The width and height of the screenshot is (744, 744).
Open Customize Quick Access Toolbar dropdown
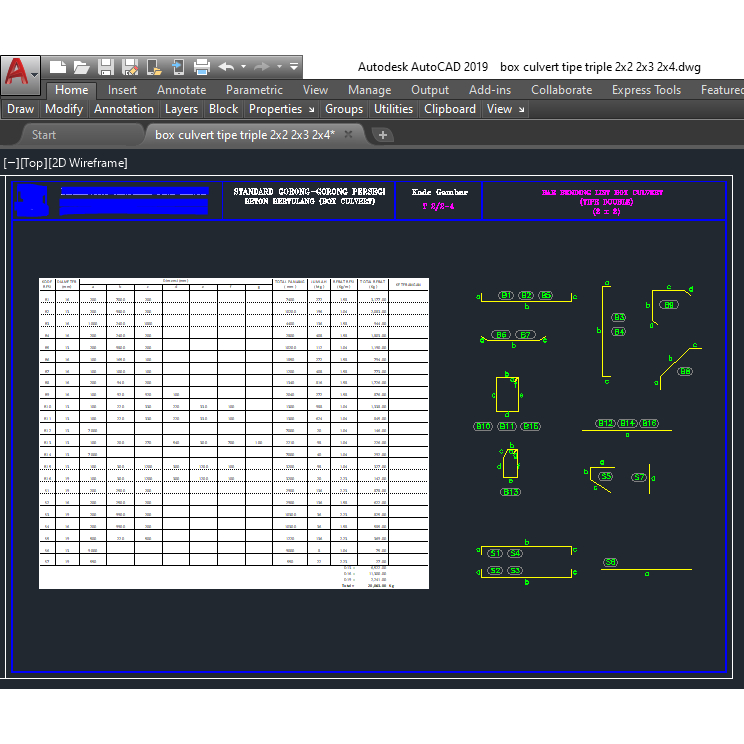pyautogui.click(x=294, y=66)
